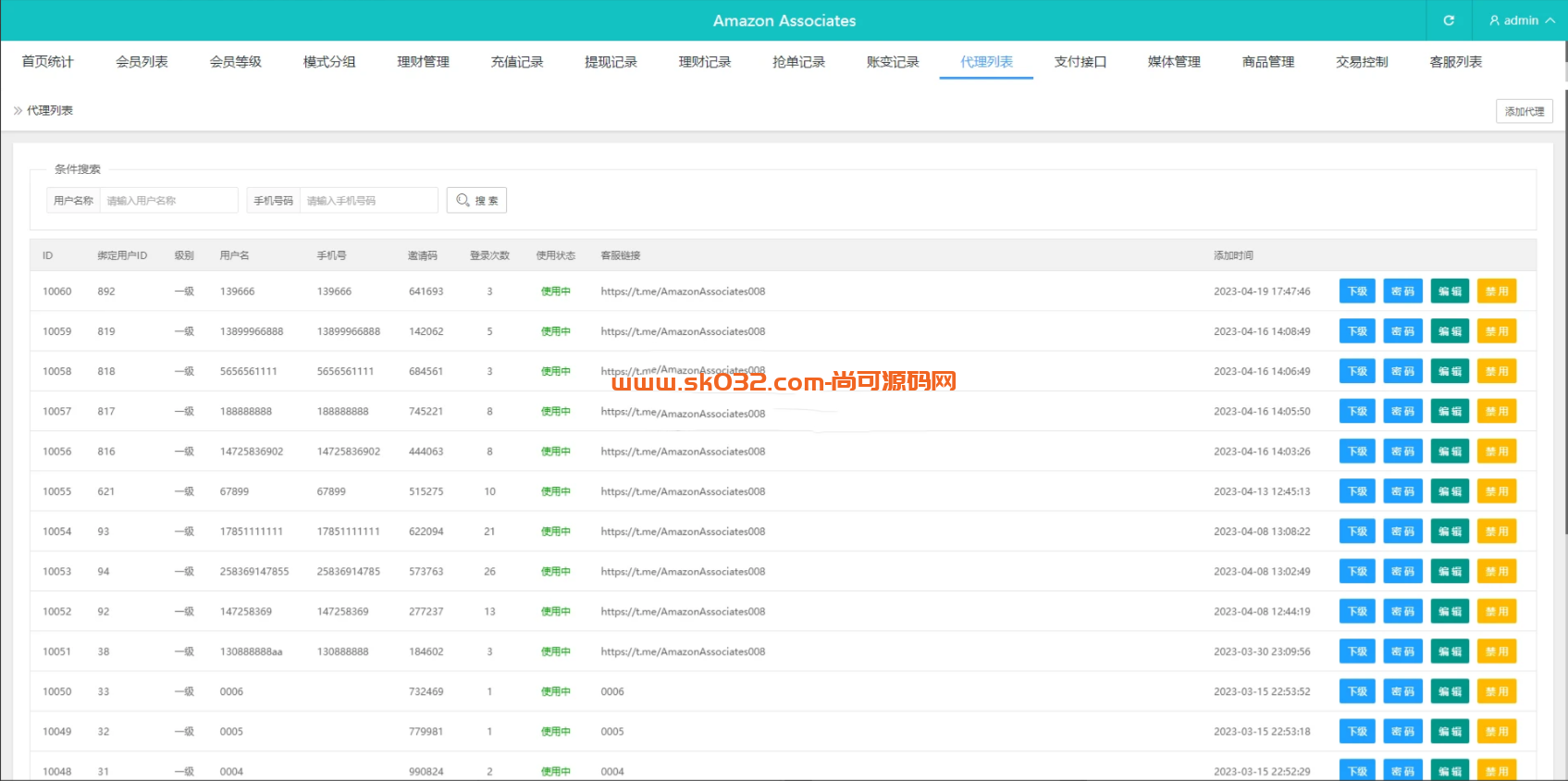Open the 会员等级 menu
Viewport: 1568px width, 781px height.
tap(235, 61)
